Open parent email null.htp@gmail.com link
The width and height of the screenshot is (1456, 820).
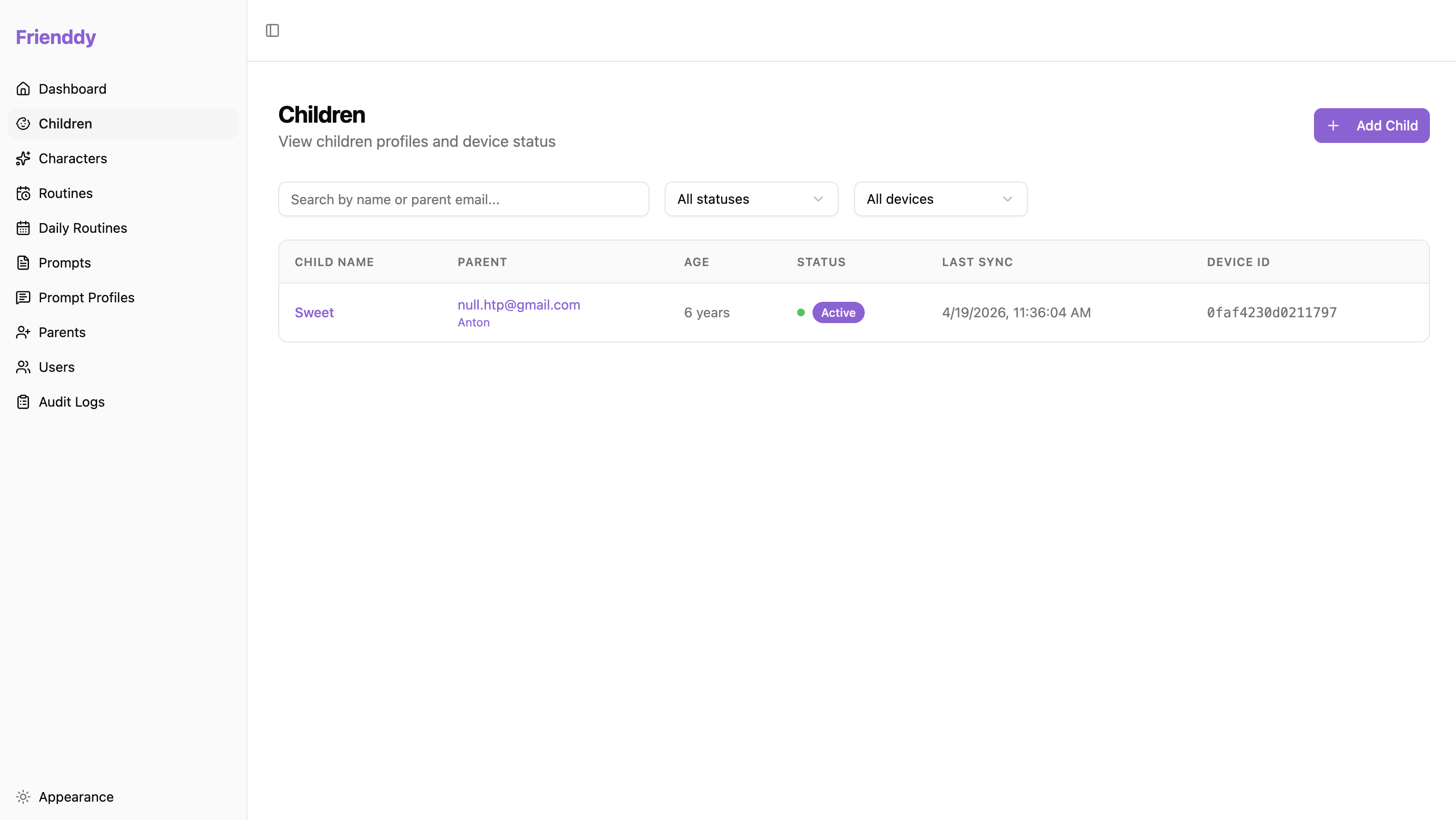[518, 305]
